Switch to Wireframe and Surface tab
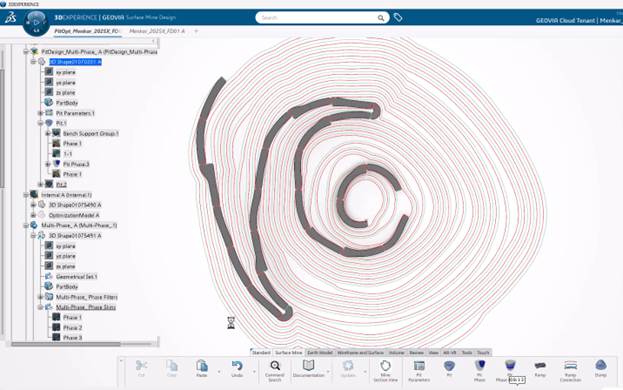The image size is (623, 390). pos(360,353)
